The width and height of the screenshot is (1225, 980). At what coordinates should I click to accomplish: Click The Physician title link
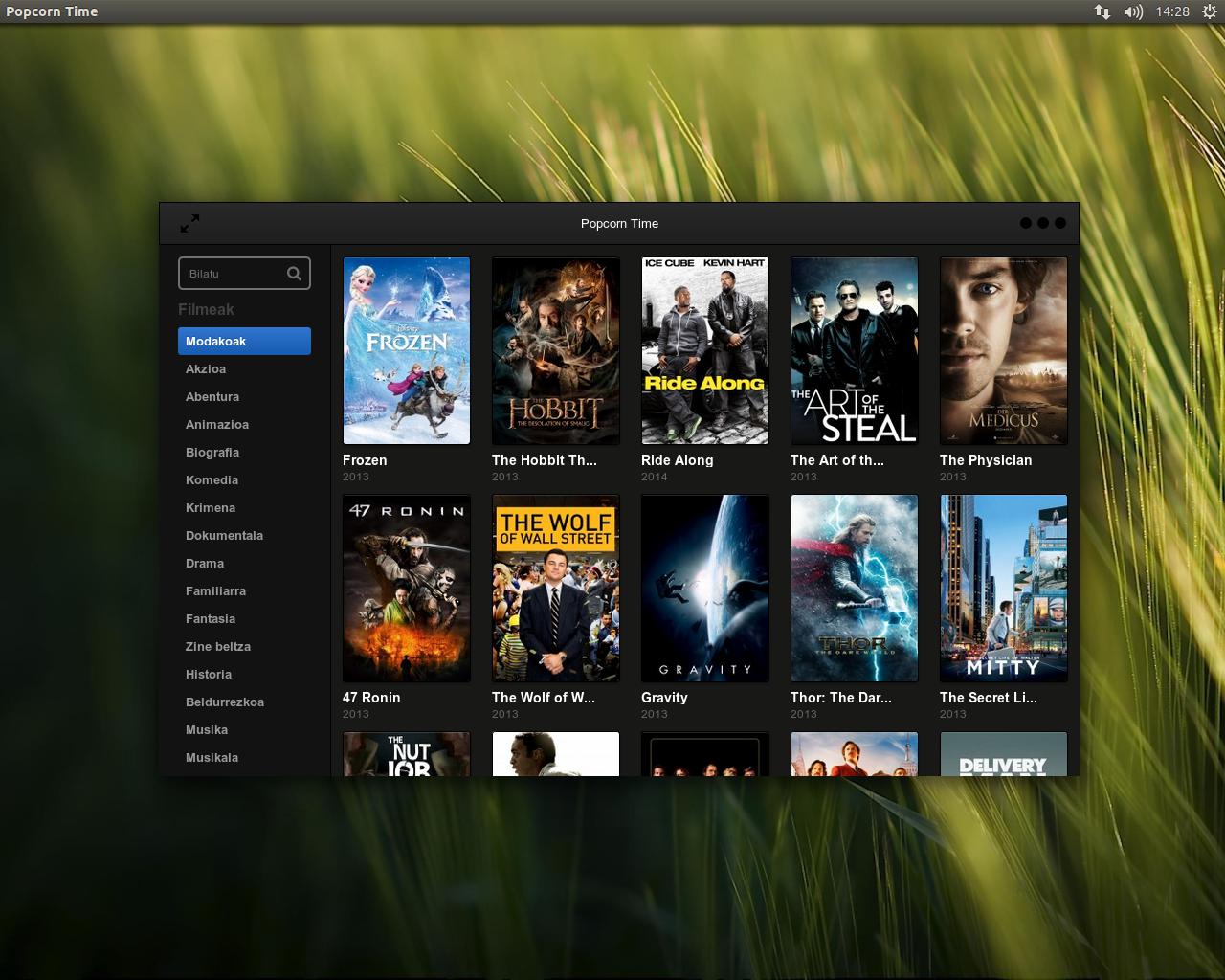(x=986, y=460)
